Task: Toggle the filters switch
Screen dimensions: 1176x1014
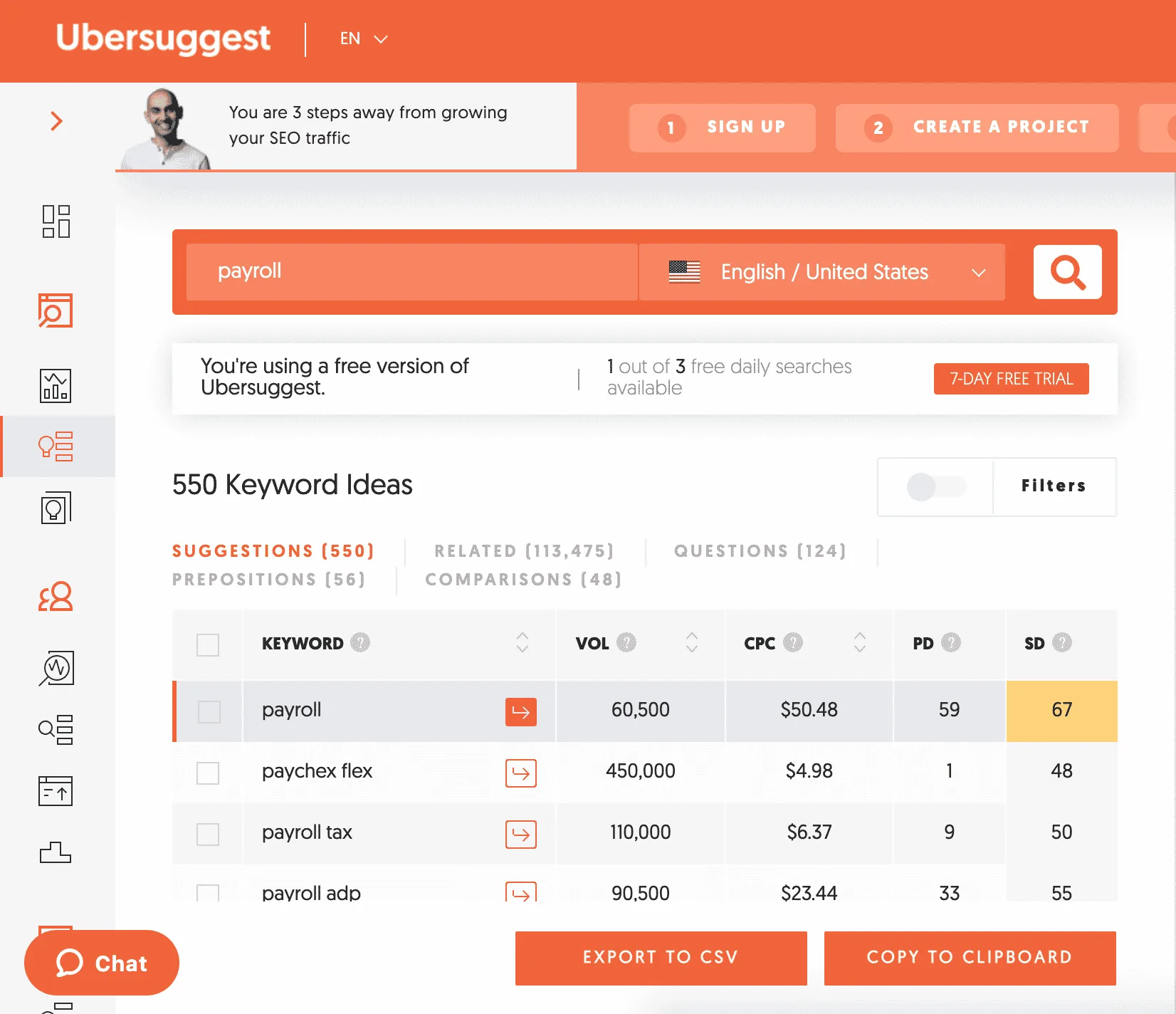Action: click(936, 487)
